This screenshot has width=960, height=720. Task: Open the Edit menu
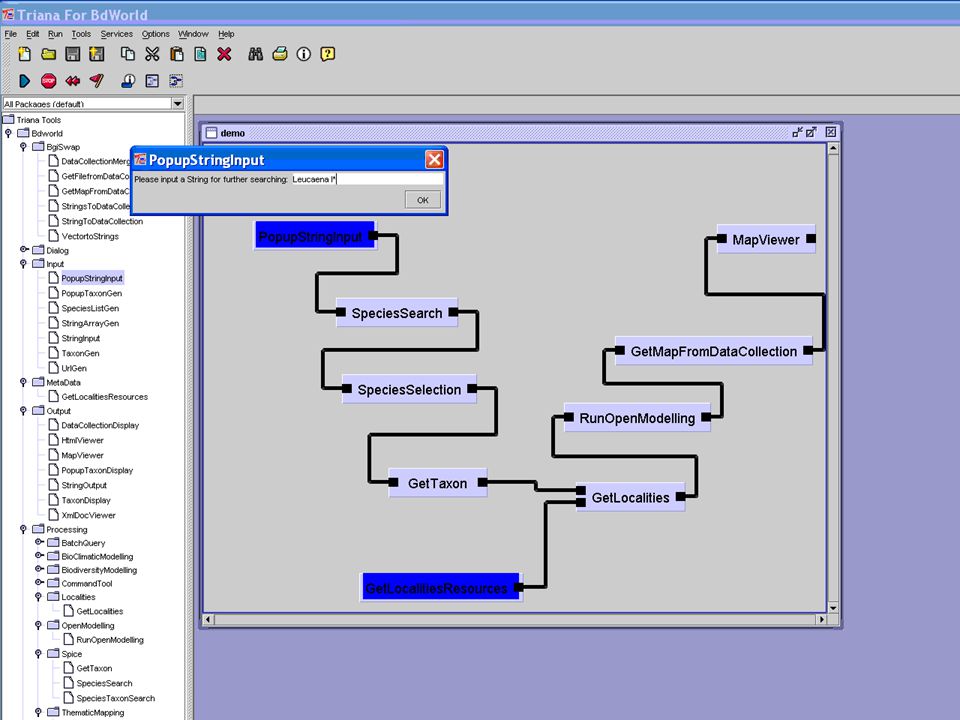pos(32,34)
